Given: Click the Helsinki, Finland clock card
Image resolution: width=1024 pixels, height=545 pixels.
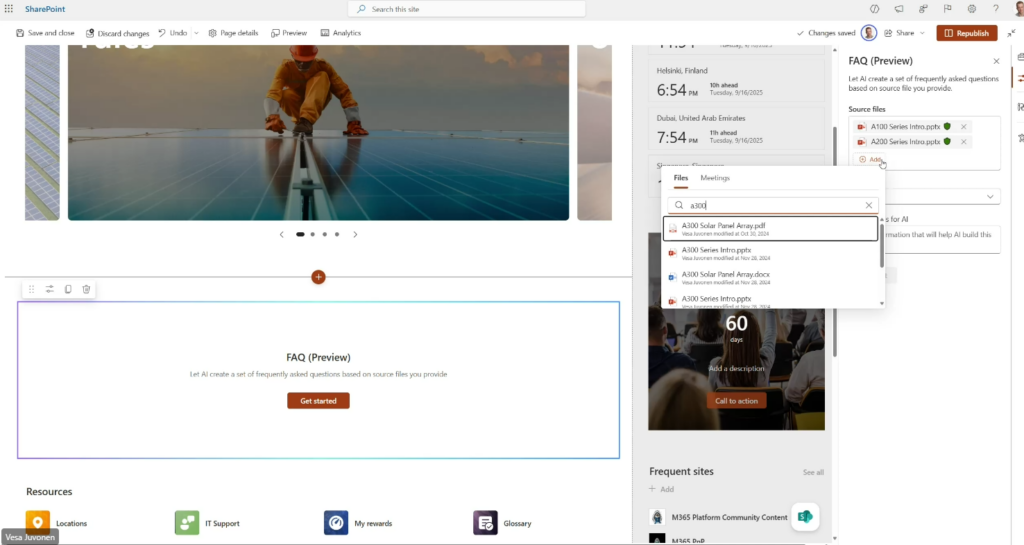Looking at the screenshot, I should [736, 83].
